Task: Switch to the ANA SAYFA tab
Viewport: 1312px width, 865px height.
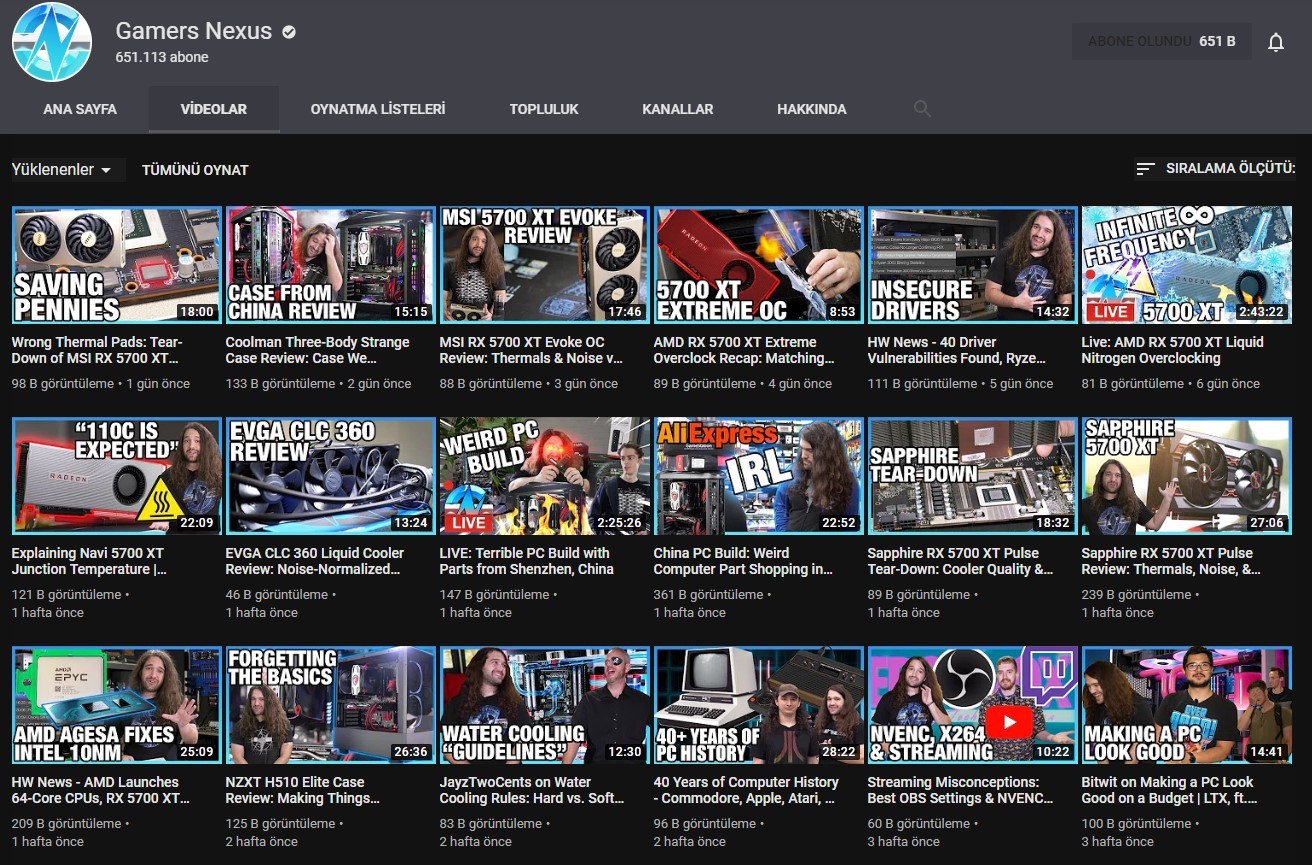Action: point(80,109)
